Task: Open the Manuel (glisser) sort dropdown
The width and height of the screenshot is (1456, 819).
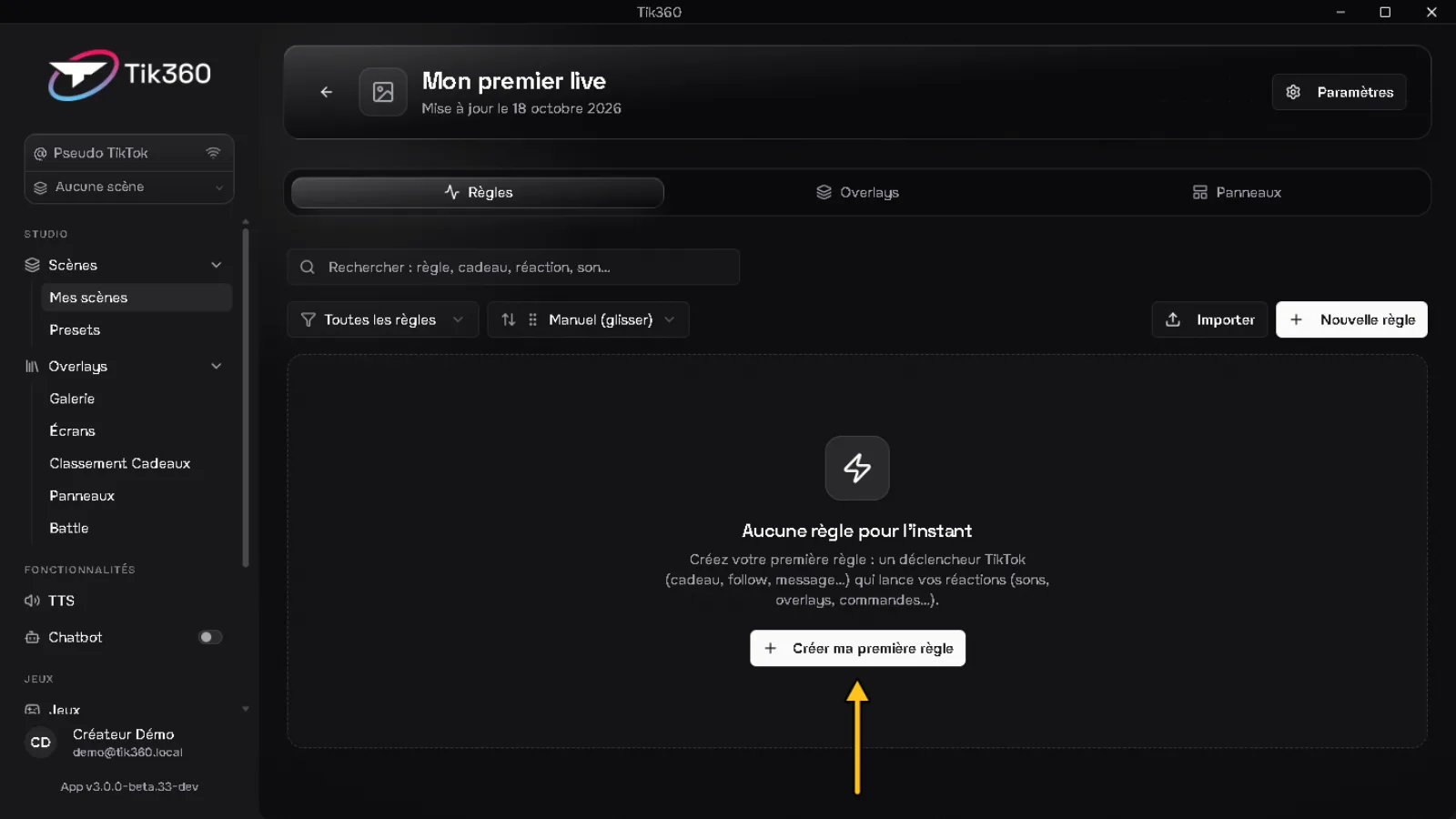Action: [x=588, y=319]
